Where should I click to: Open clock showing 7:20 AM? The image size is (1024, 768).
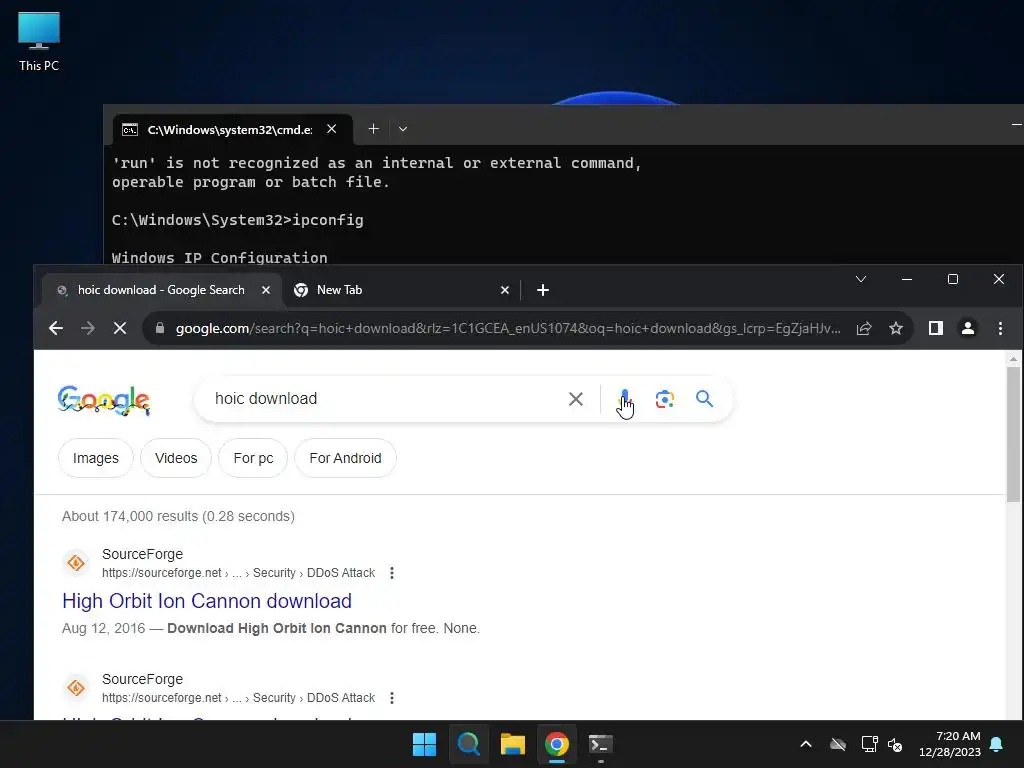(950, 744)
